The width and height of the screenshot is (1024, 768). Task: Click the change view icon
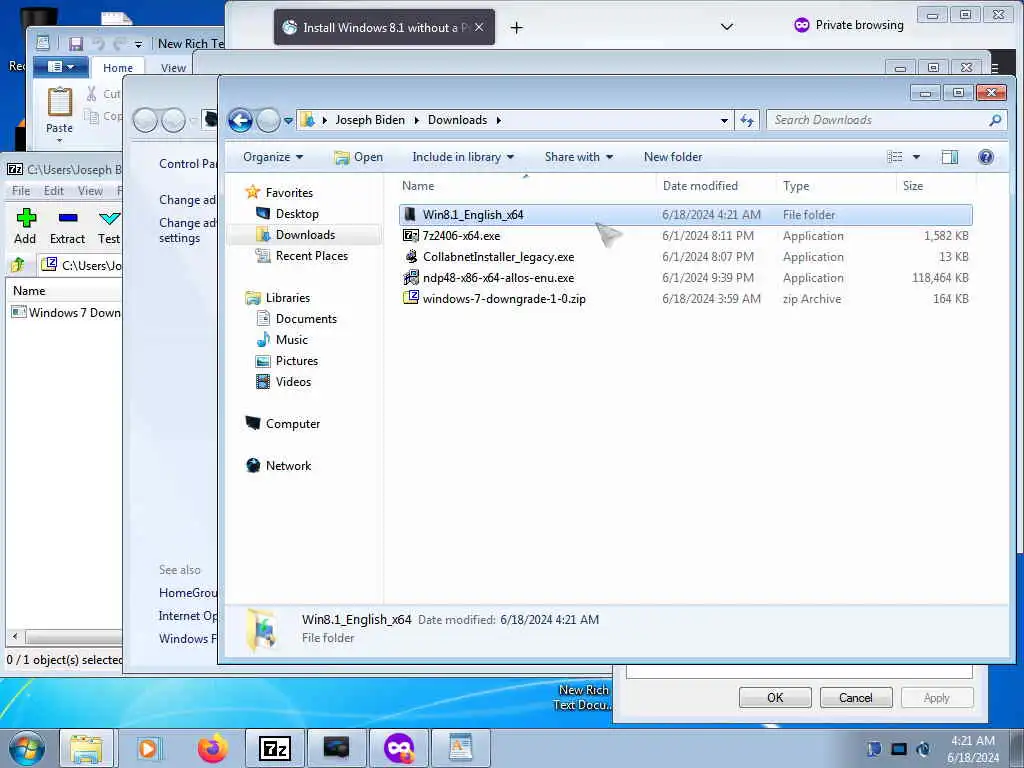click(x=895, y=157)
